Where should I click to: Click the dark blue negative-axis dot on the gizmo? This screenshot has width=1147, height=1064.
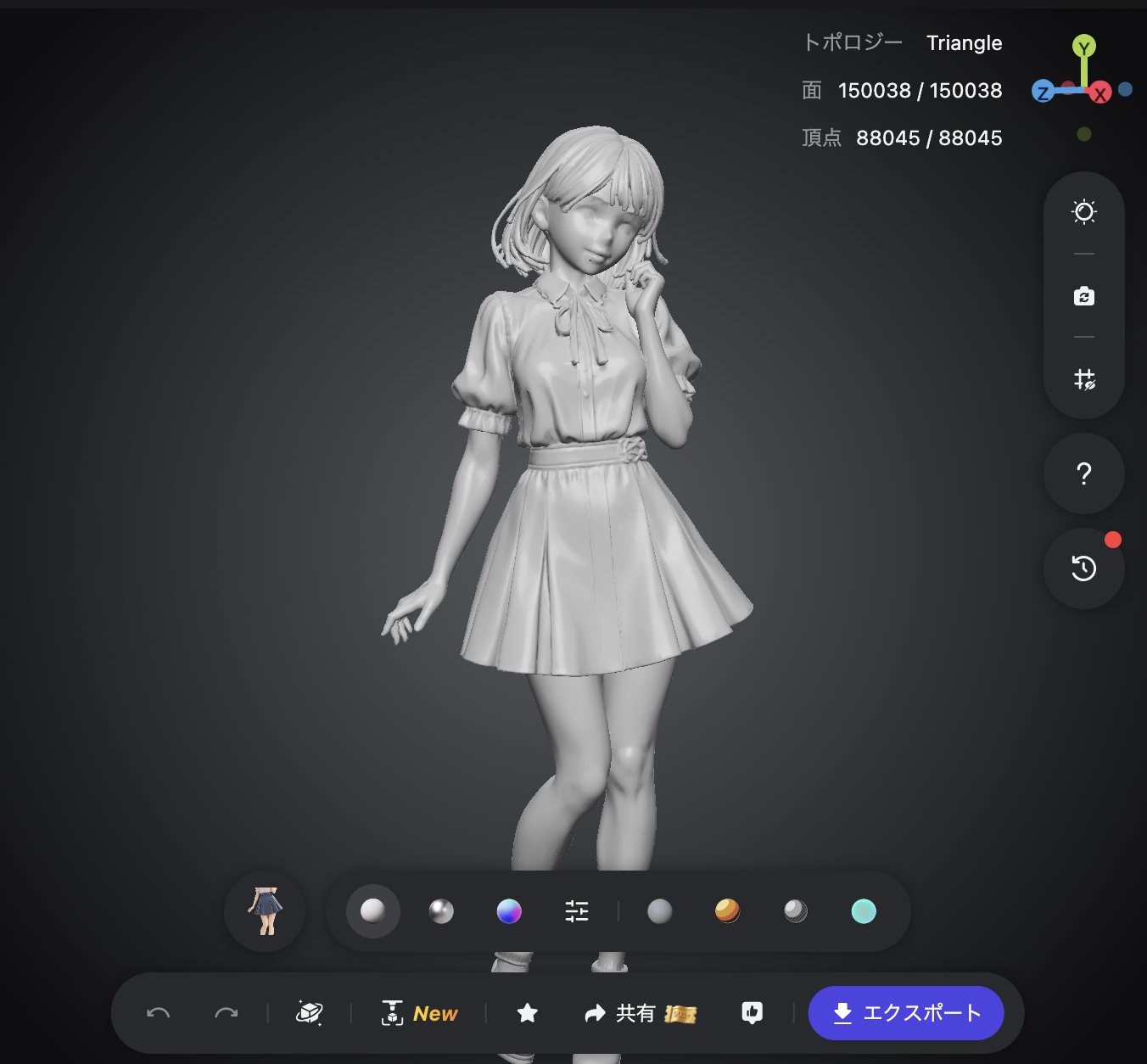point(1125,89)
